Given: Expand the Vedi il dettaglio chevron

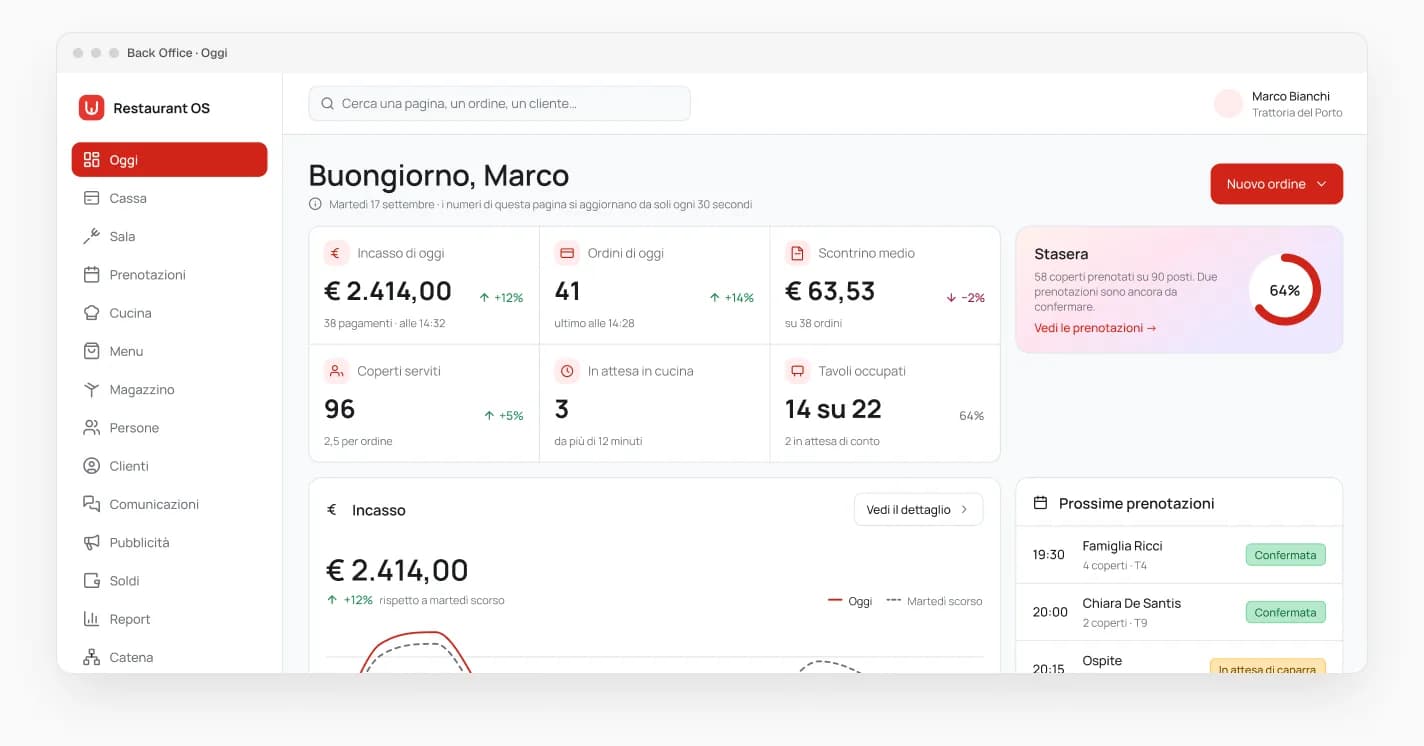Looking at the screenshot, I should (x=964, y=509).
